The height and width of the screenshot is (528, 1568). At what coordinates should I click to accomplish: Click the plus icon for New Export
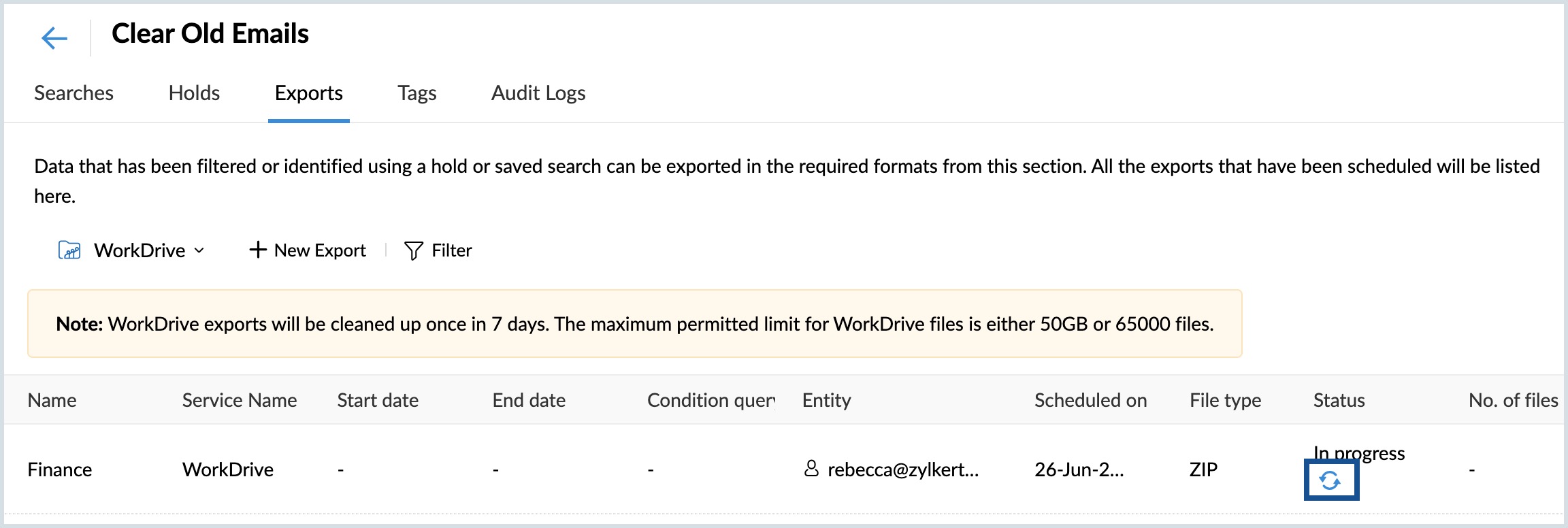(x=257, y=250)
